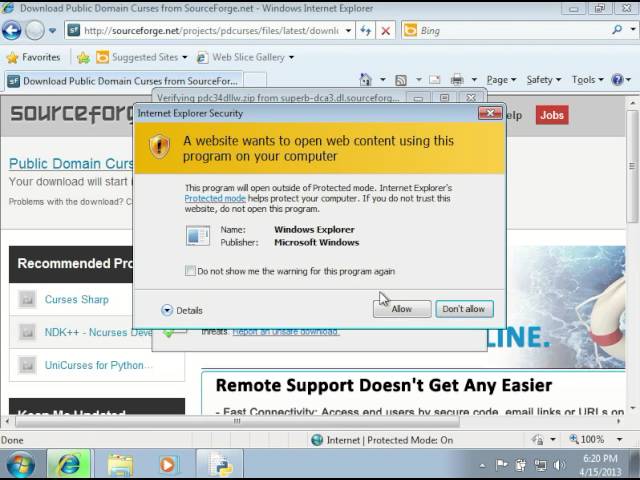Click the Bing search magnifier icon
The height and width of the screenshot is (480, 640).
pos(617,31)
